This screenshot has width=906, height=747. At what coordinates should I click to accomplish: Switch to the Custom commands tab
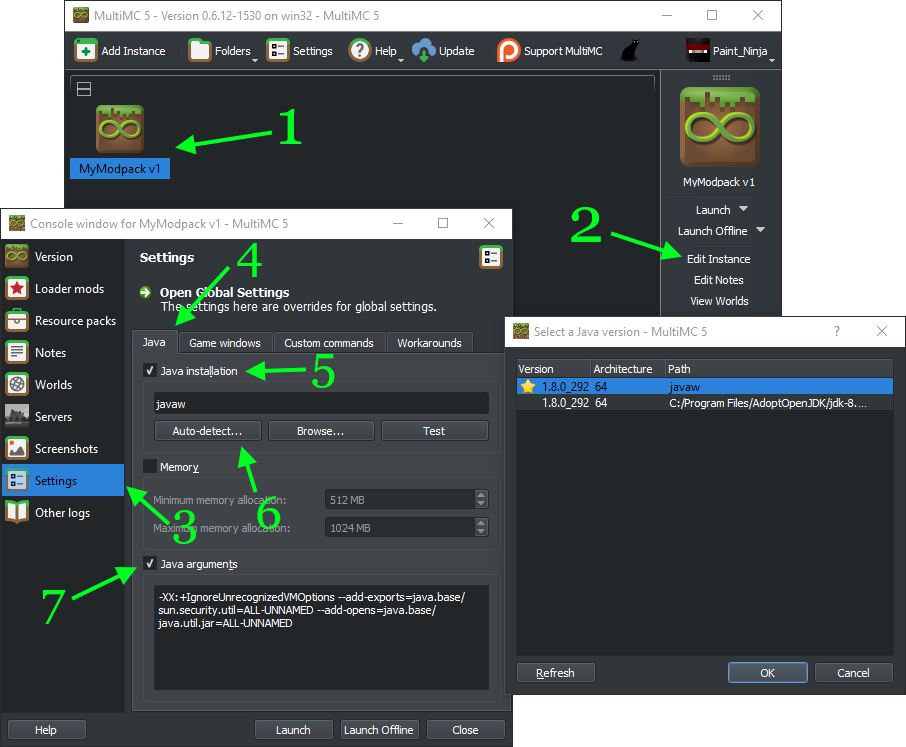[329, 343]
